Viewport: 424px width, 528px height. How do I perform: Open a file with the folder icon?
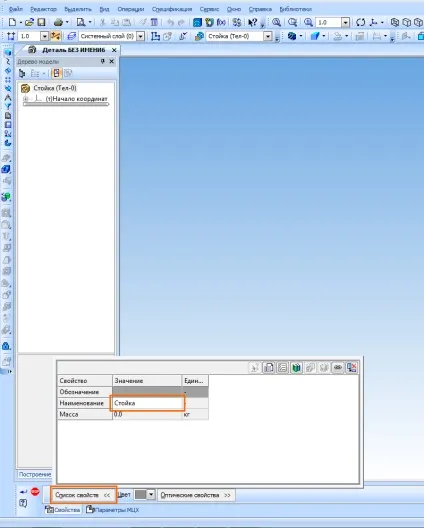tap(30, 22)
